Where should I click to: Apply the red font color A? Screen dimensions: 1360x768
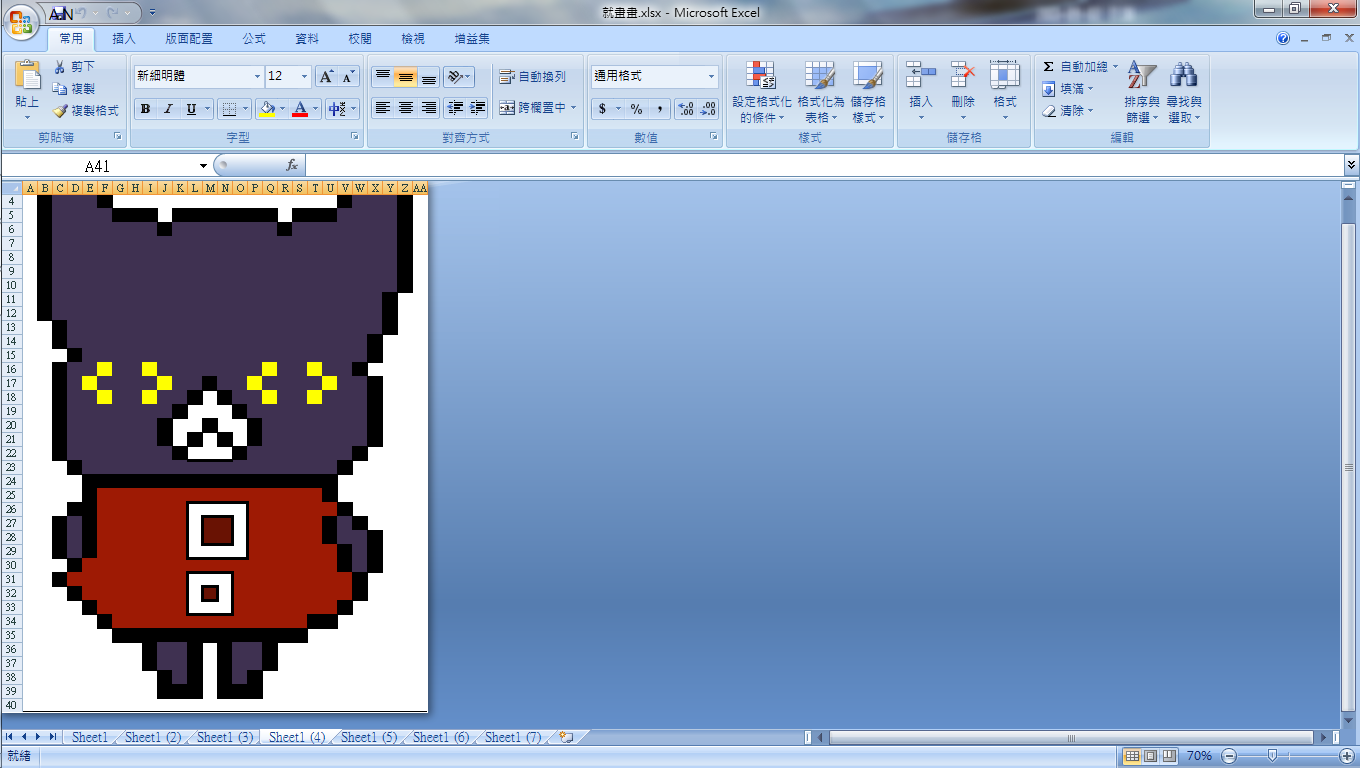click(300, 109)
